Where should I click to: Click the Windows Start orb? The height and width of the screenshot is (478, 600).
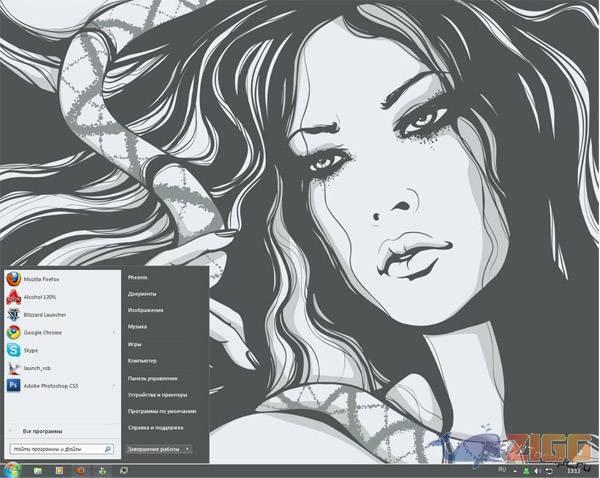coord(11,469)
